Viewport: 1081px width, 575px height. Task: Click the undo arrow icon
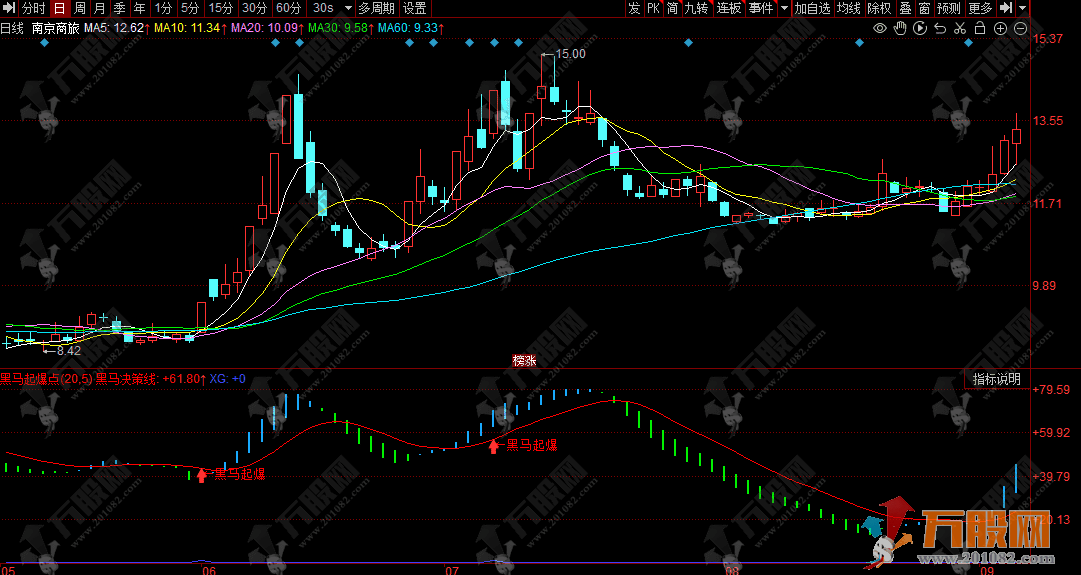(940, 28)
